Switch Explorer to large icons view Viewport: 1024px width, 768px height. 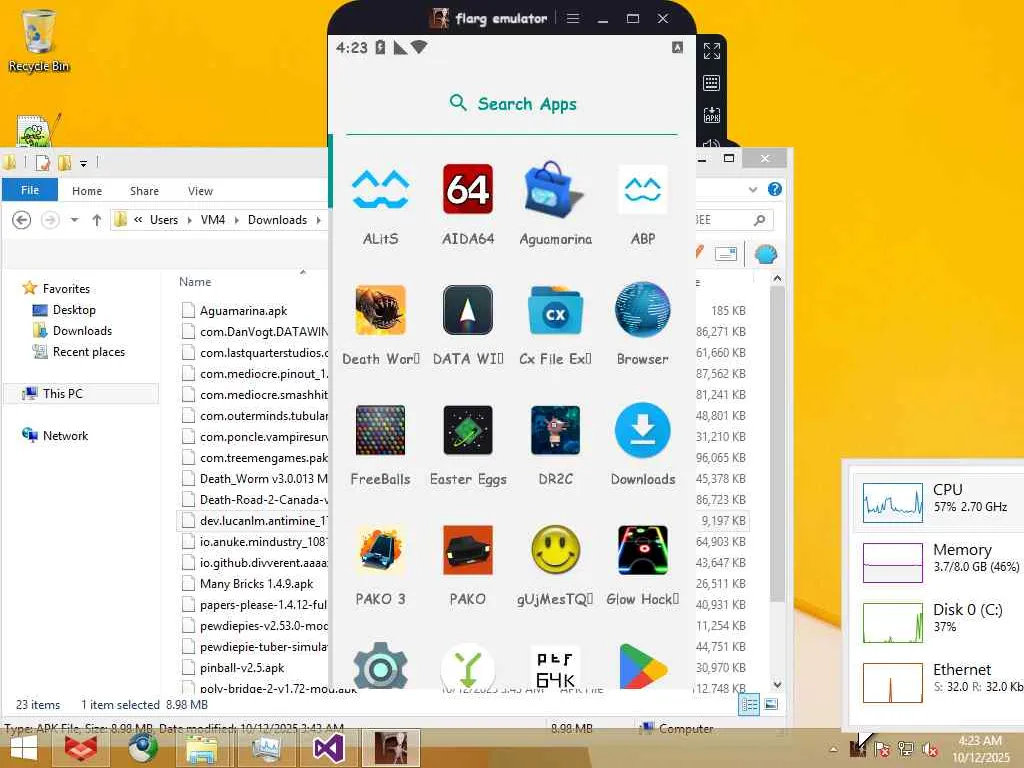coord(771,705)
